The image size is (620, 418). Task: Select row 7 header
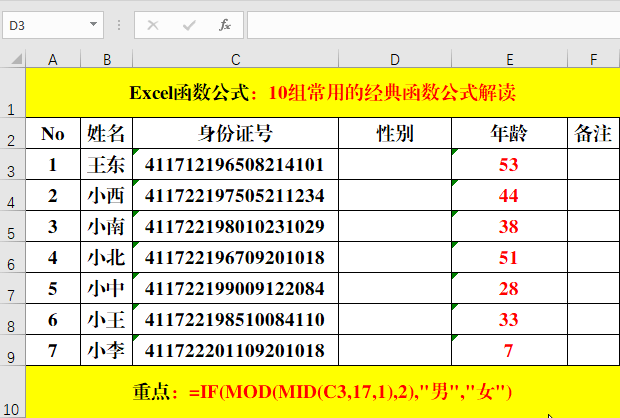(13, 288)
